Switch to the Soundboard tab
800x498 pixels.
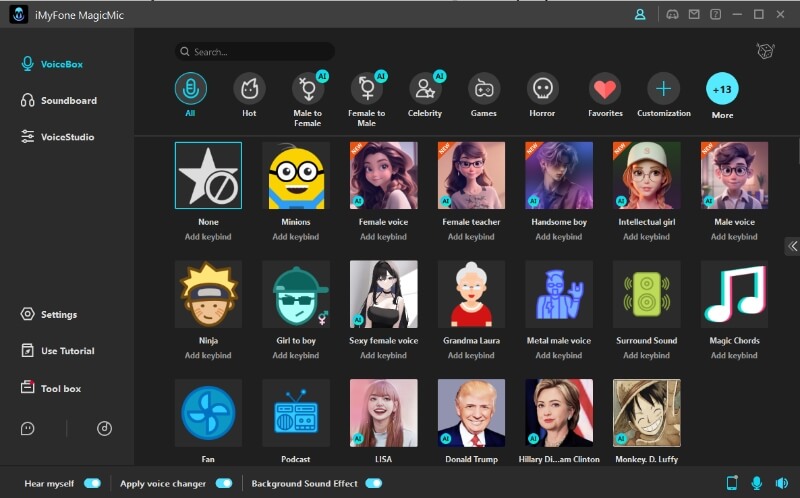pyautogui.click(x=68, y=101)
